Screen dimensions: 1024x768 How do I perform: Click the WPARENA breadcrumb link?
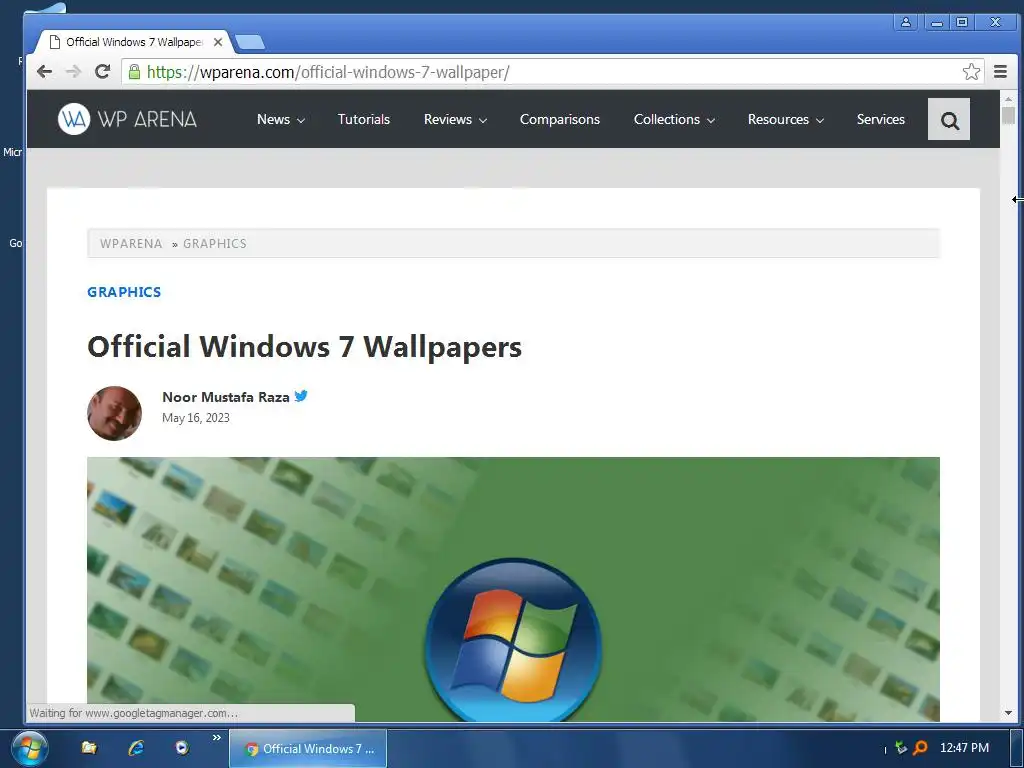131,244
